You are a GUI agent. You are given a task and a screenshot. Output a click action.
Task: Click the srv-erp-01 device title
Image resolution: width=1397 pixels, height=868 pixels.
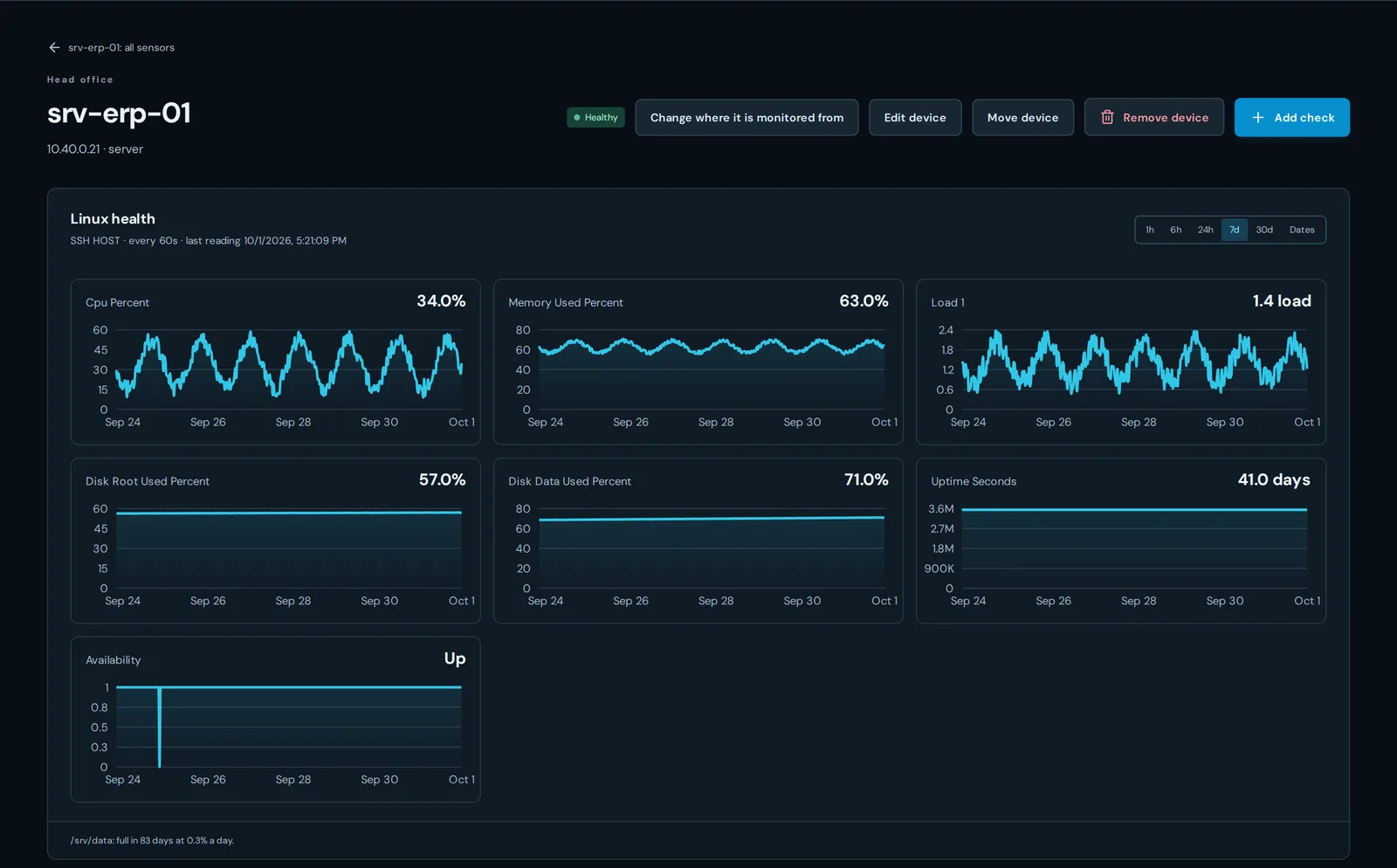click(x=119, y=114)
